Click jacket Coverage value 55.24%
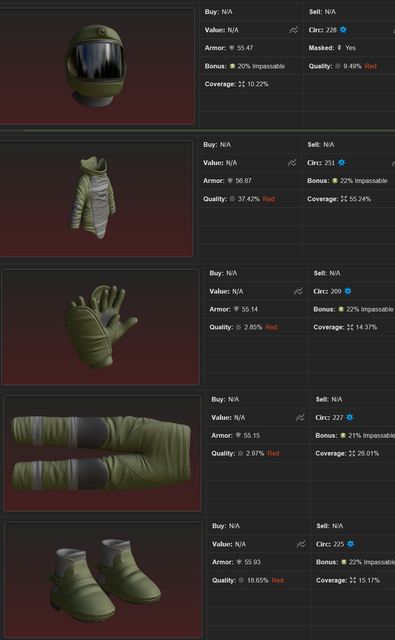Viewport: 395px width, 640px height. [360, 199]
